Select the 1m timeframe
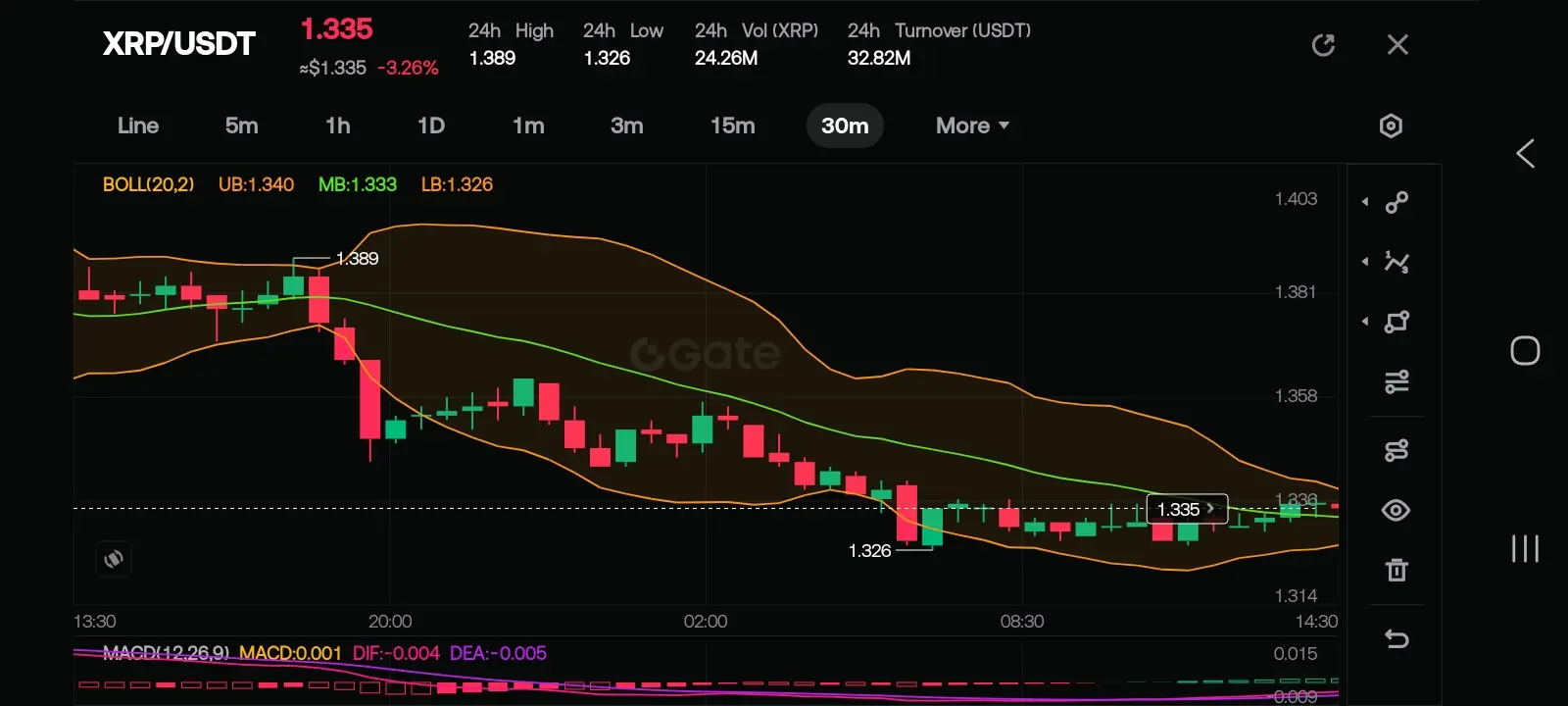Screen dimensions: 1568x706 pos(528,126)
